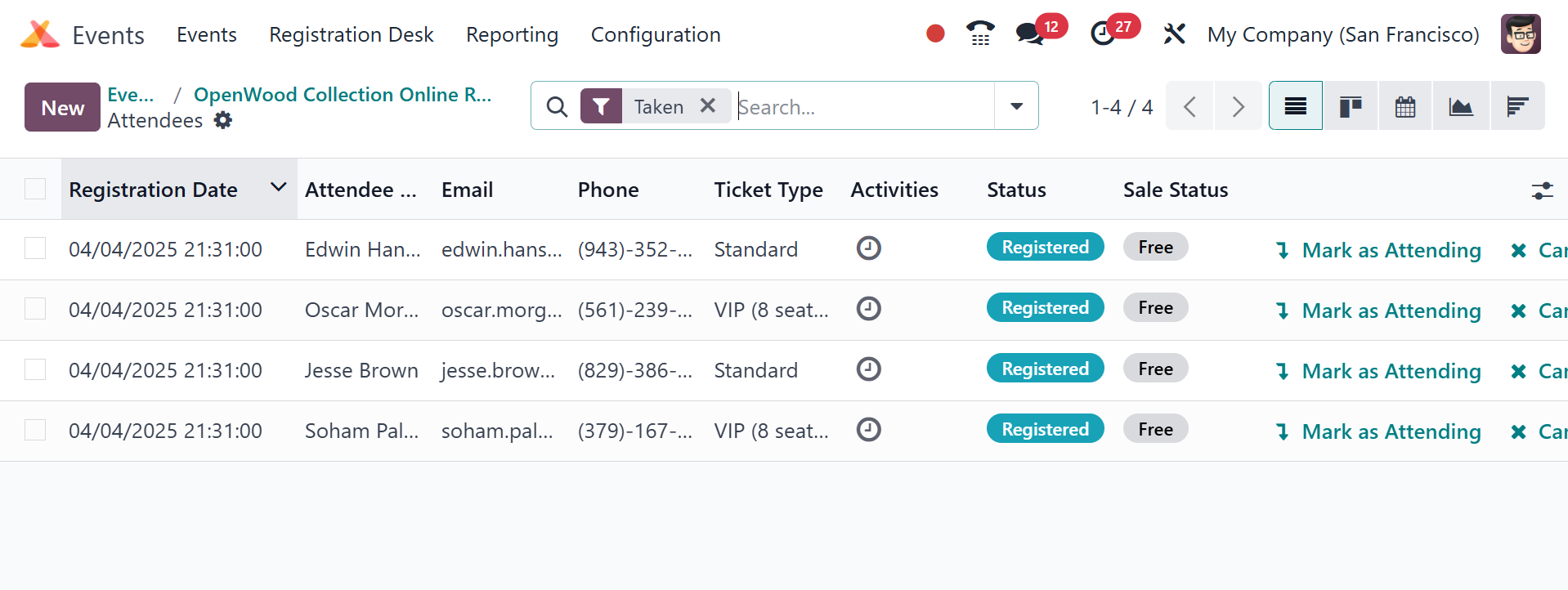Open the chat messages icon
The height and width of the screenshot is (590, 1568).
click(1029, 34)
